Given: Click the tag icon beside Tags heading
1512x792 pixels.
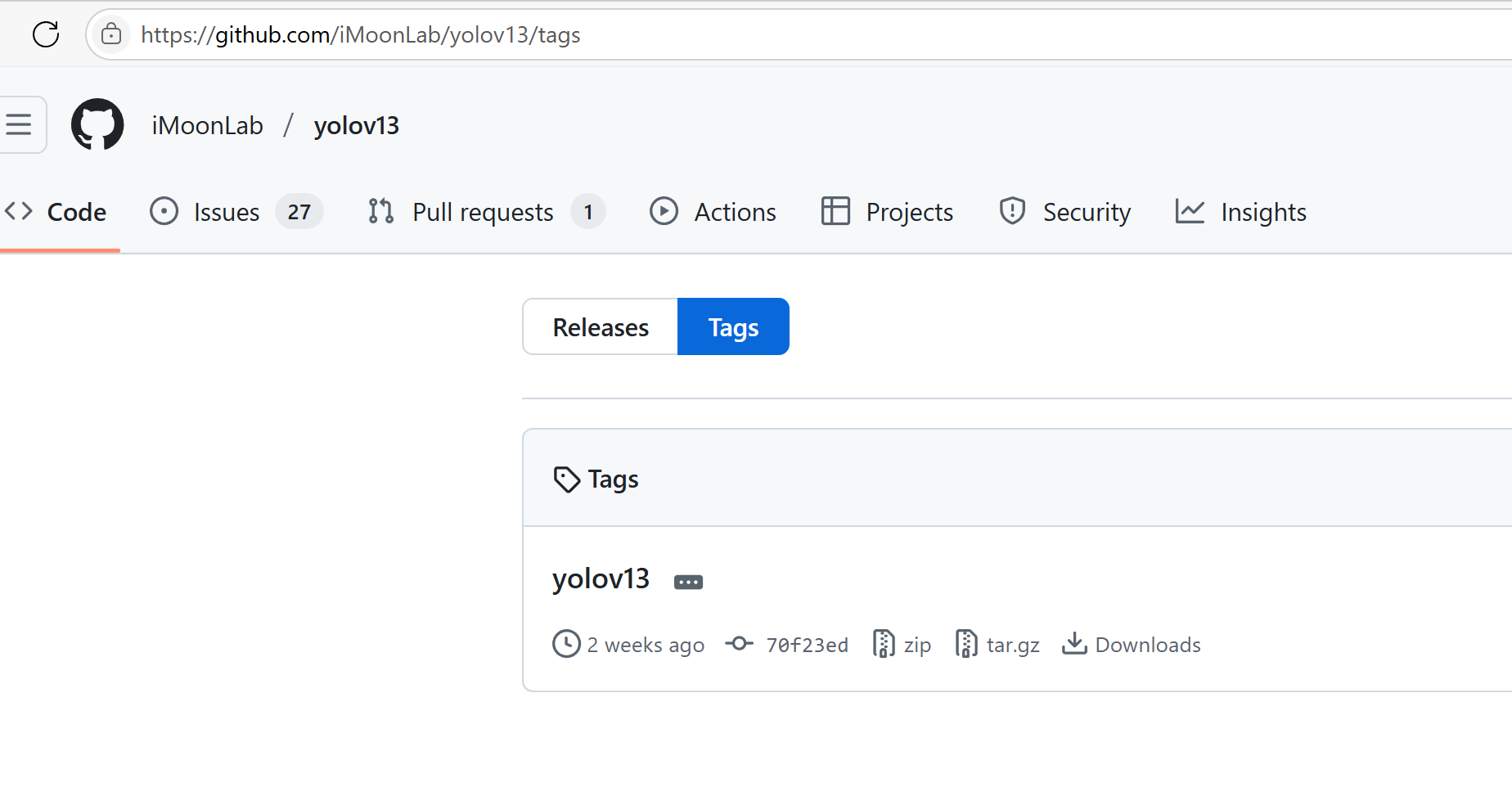Looking at the screenshot, I should [x=566, y=479].
